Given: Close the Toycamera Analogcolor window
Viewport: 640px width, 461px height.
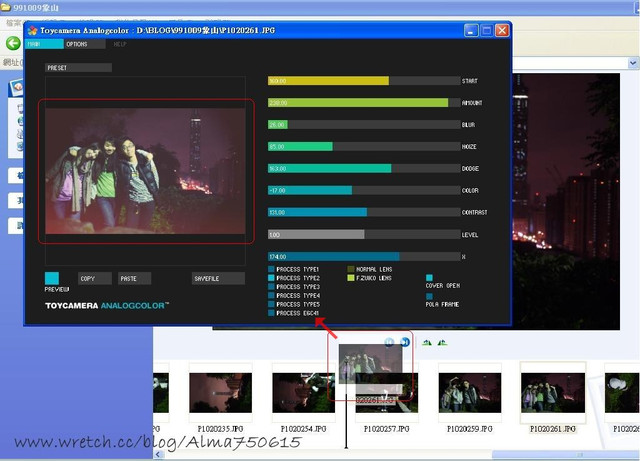Looking at the screenshot, I should pyautogui.click(x=502, y=31).
